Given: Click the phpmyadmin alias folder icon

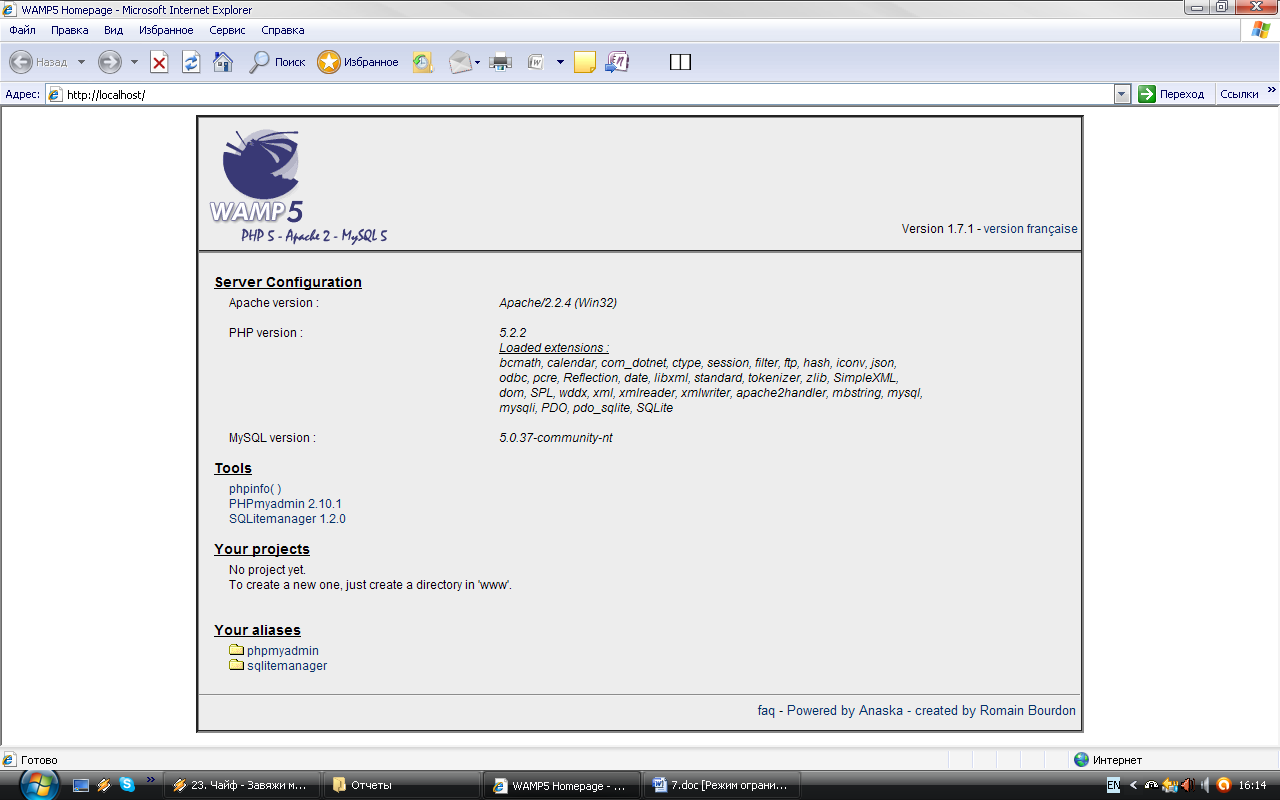Looking at the screenshot, I should pos(237,650).
